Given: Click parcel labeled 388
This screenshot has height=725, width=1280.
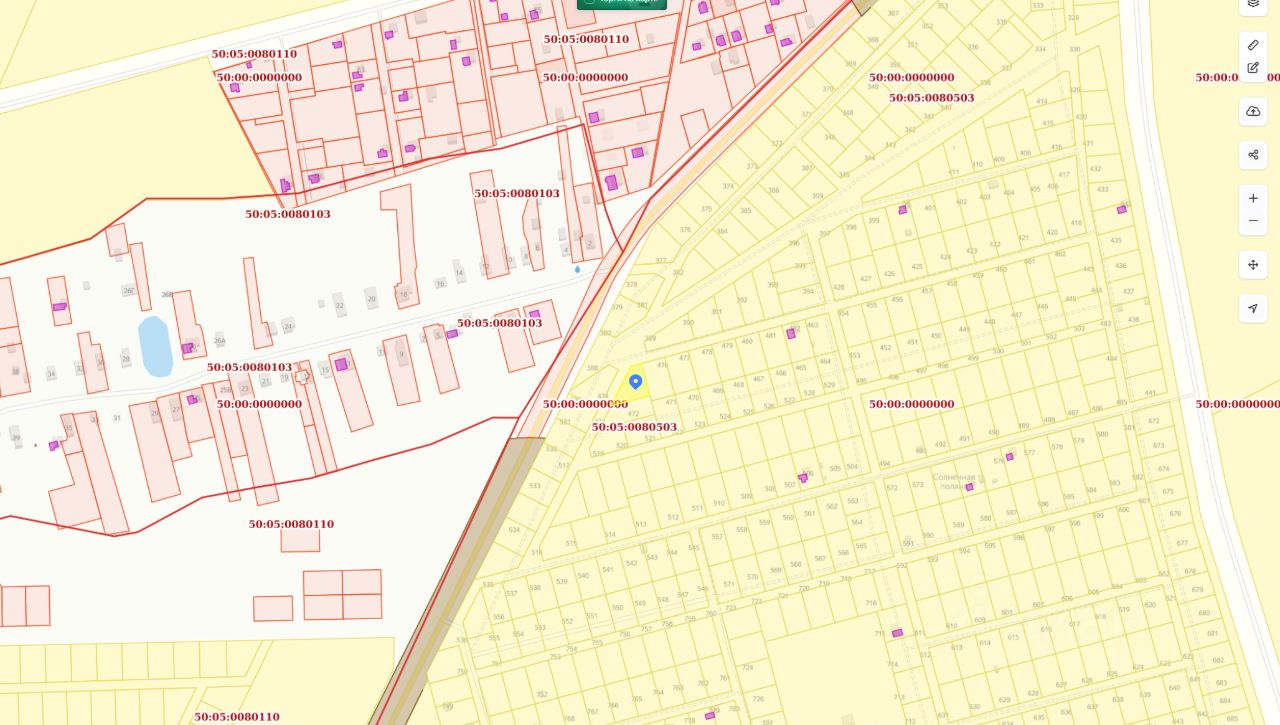Looking at the screenshot, I should [x=592, y=369].
